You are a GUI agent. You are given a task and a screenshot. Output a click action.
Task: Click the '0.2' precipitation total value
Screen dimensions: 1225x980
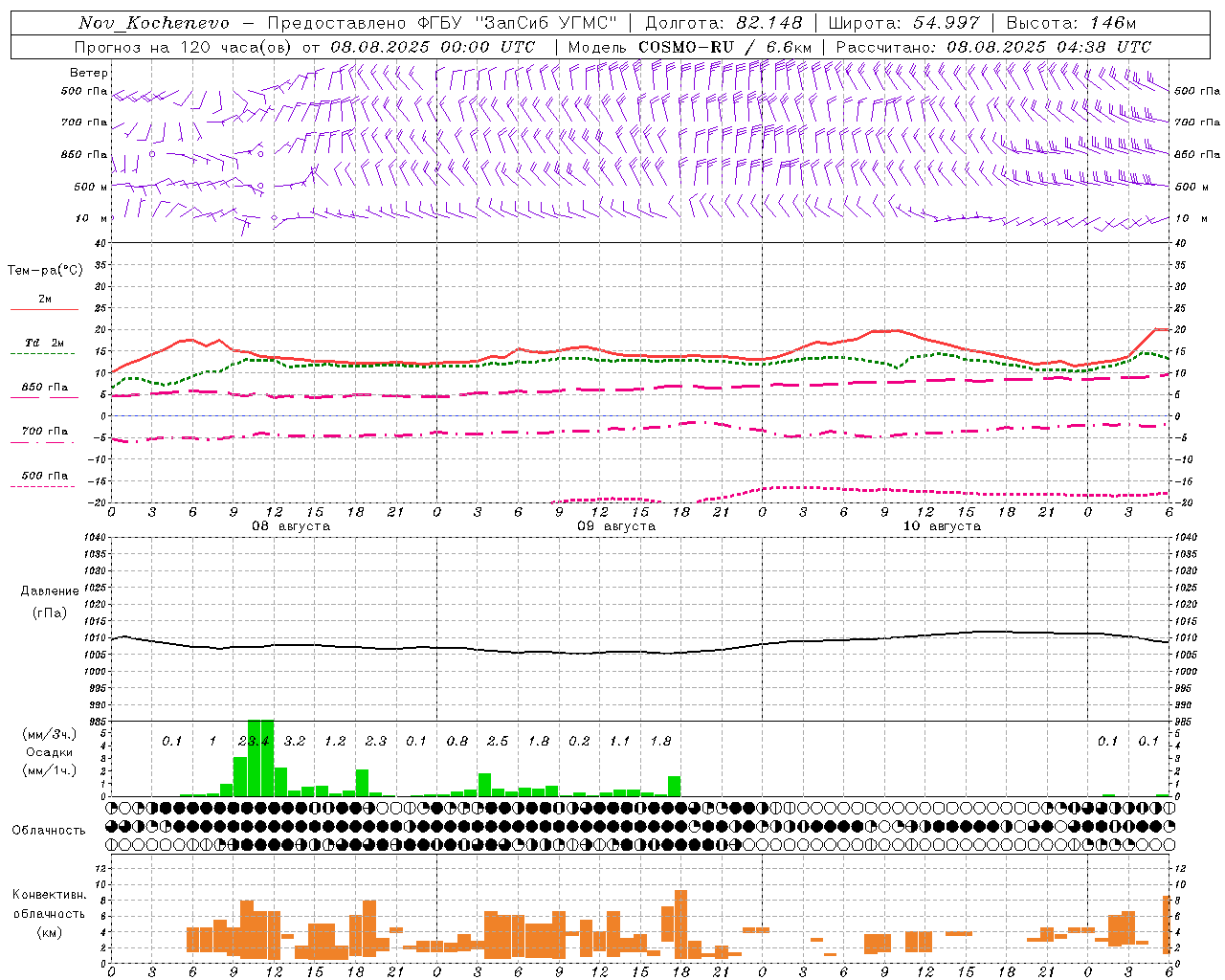579,742
